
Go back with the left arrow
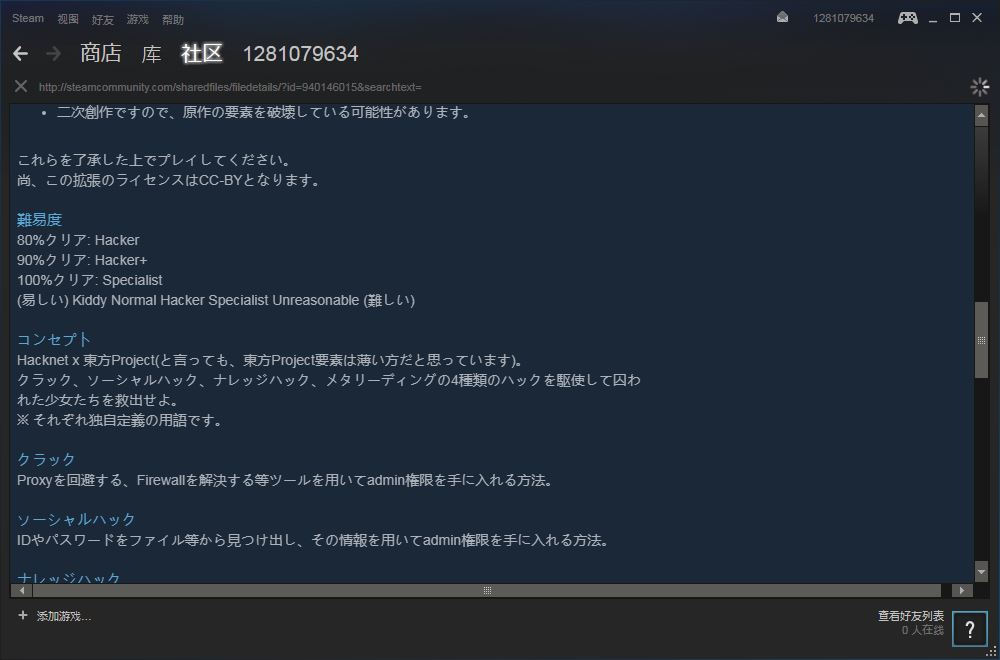point(20,54)
